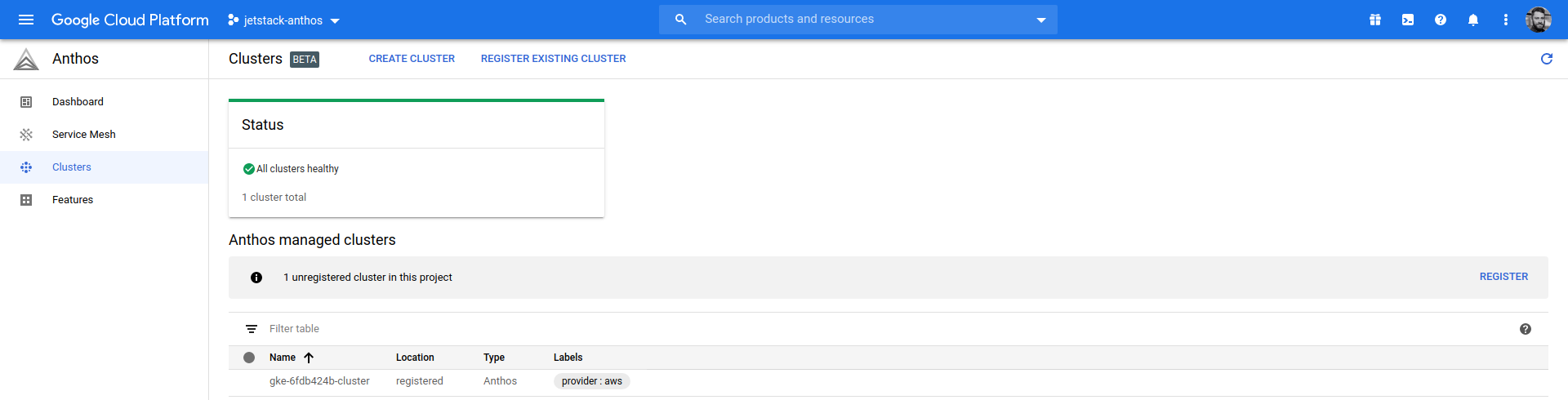Click the Type column header
The height and width of the screenshot is (400, 1568).
(x=494, y=358)
